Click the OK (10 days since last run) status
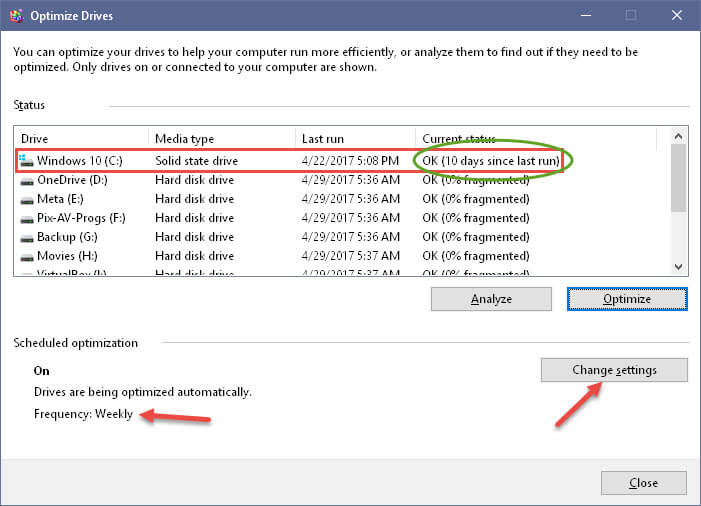The image size is (701, 506). click(x=491, y=160)
